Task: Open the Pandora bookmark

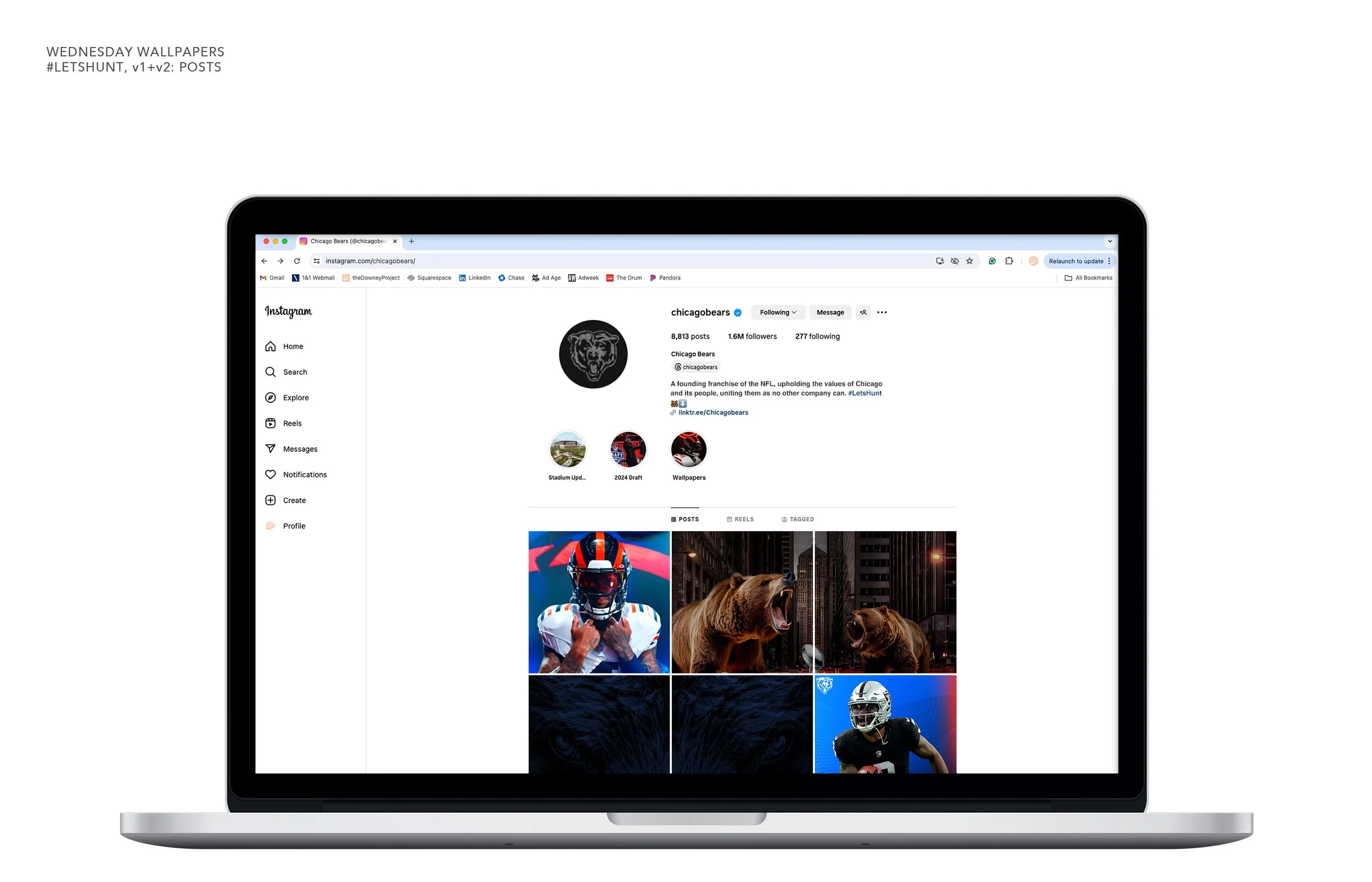Action: point(665,278)
